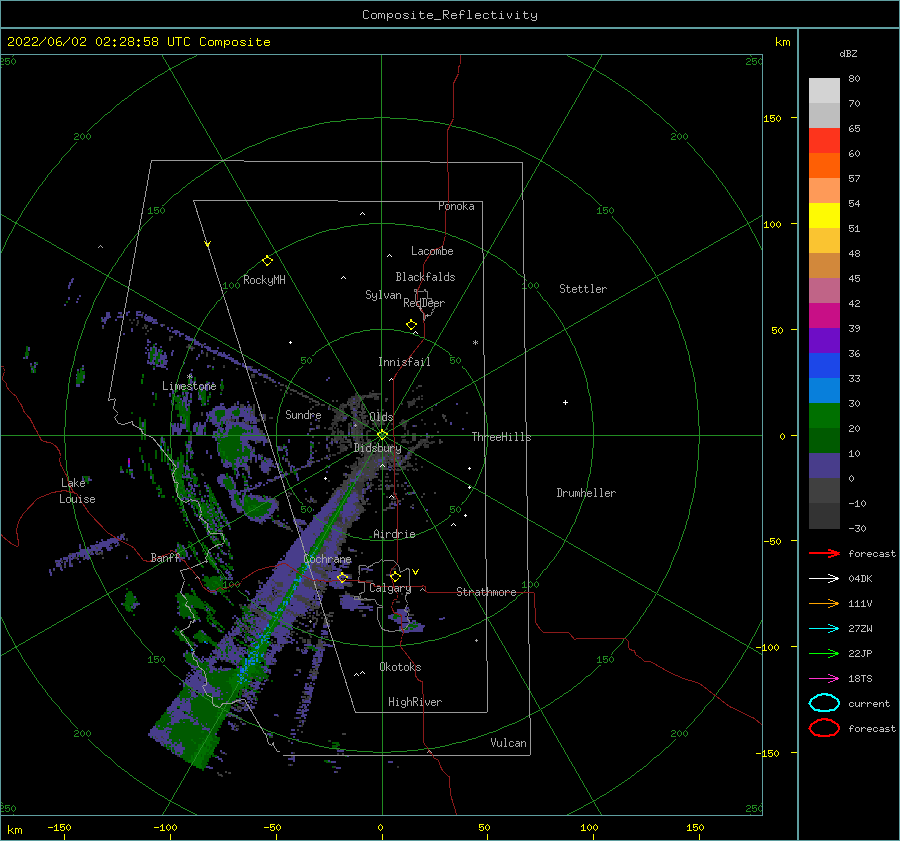Select the royal blue 33-36 dBZ swatch

coord(824,365)
